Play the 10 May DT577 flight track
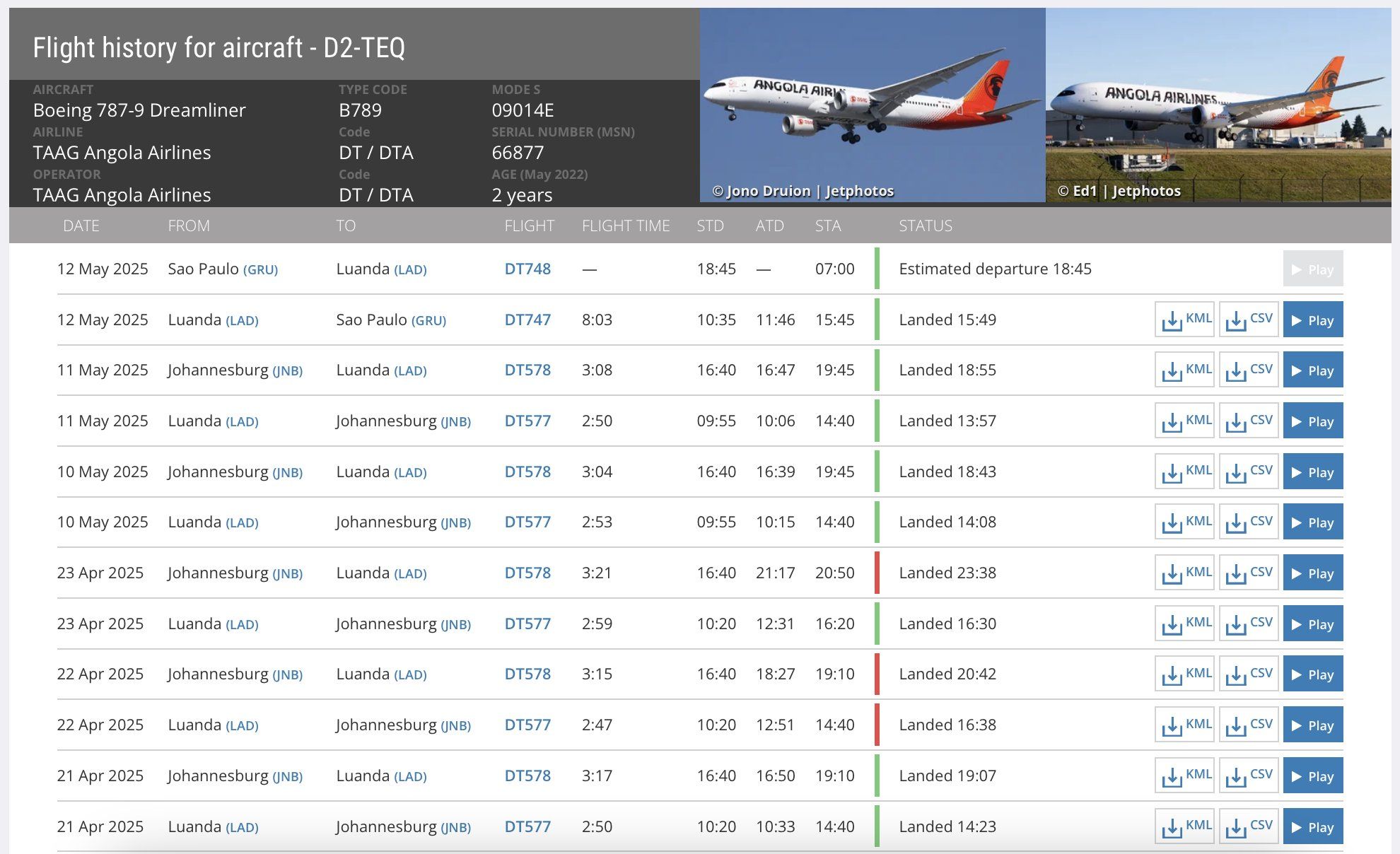The height and width of the screenshot is (854, 1400). point(1312,522)
